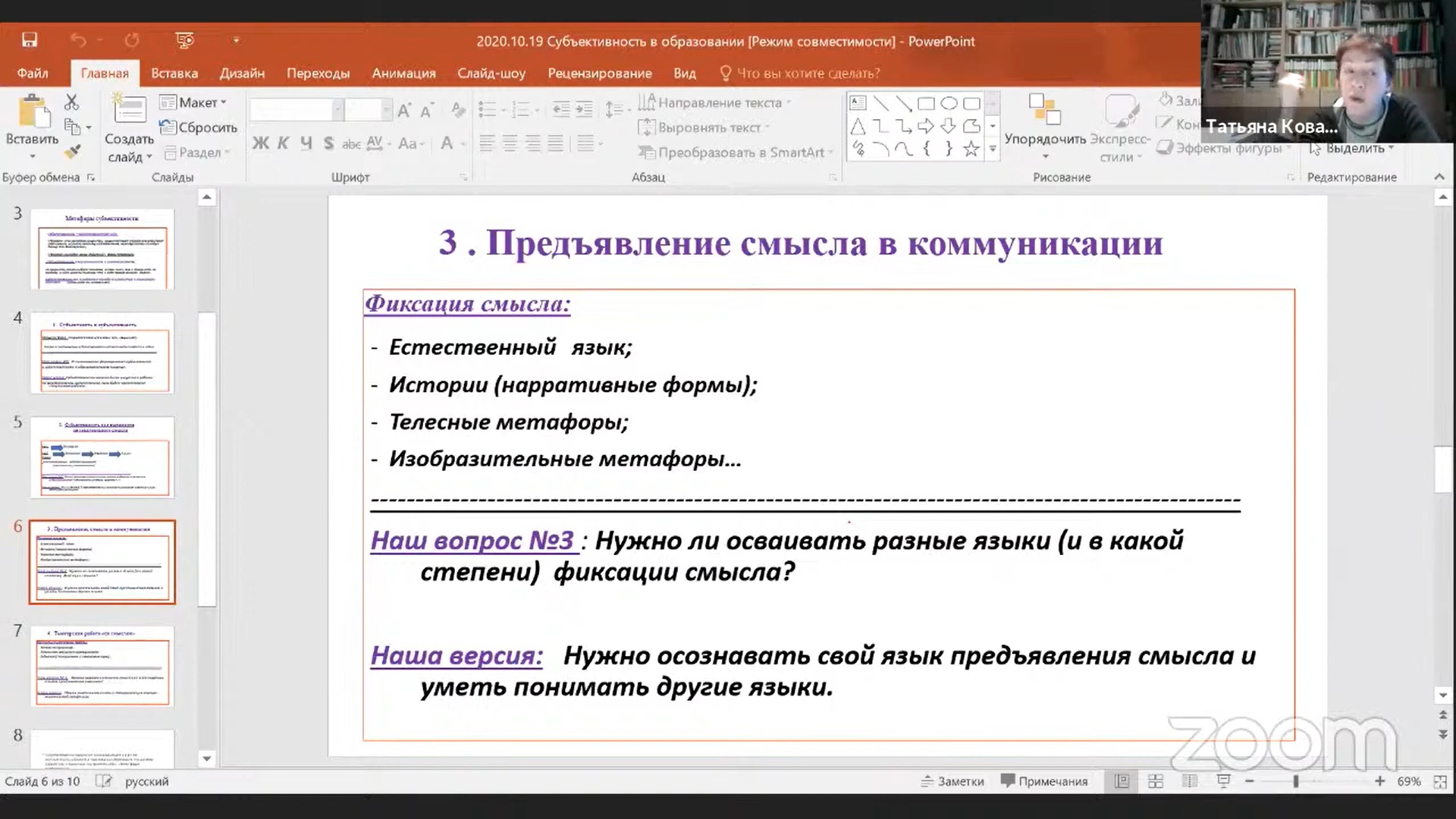This screenshot has width=1456, height=819.
Task: Select the star shape in shapes gallery
Action: pos(971,149)
